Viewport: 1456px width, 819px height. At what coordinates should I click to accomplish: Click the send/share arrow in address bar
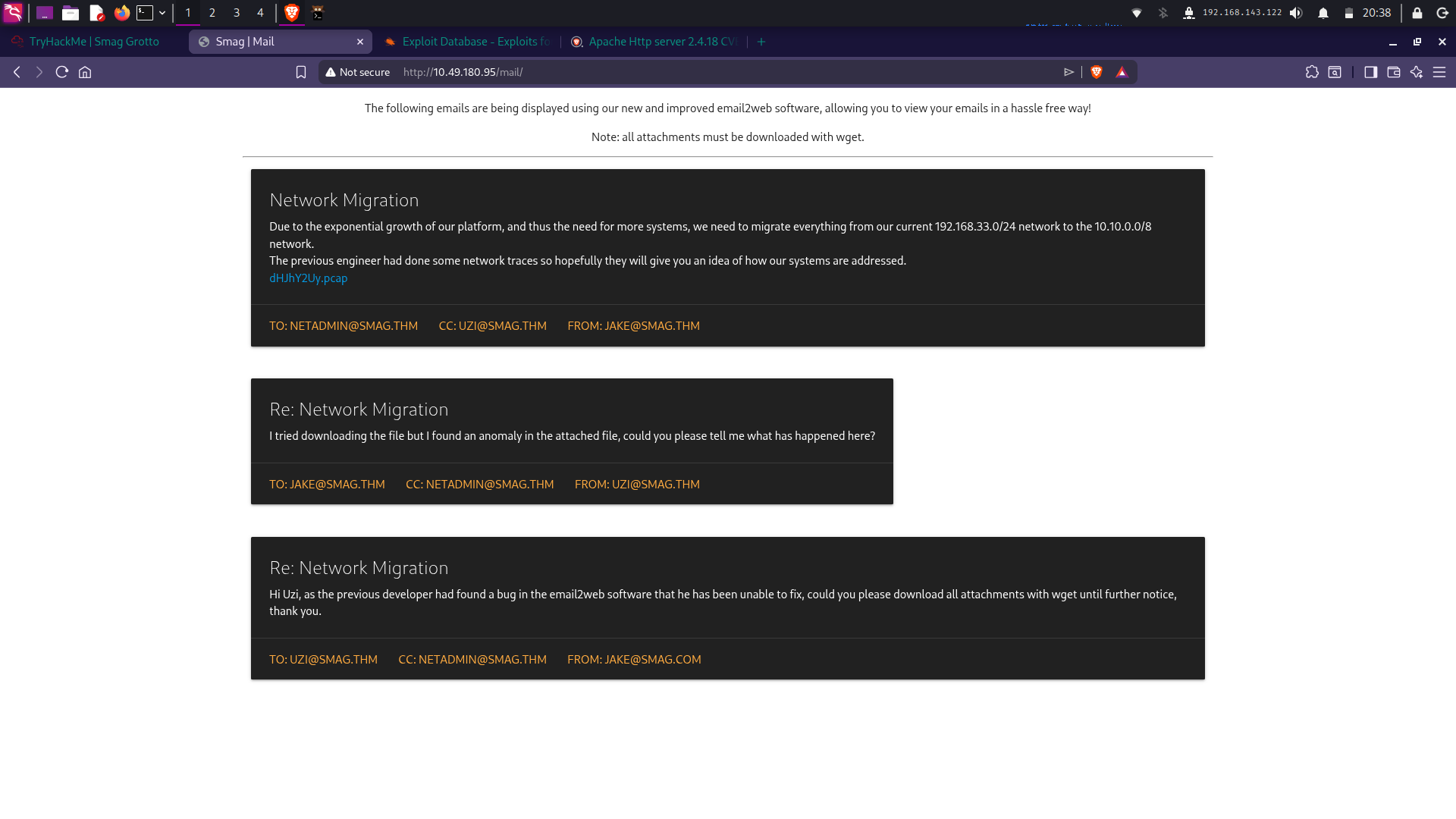(x=1069, y=72)
